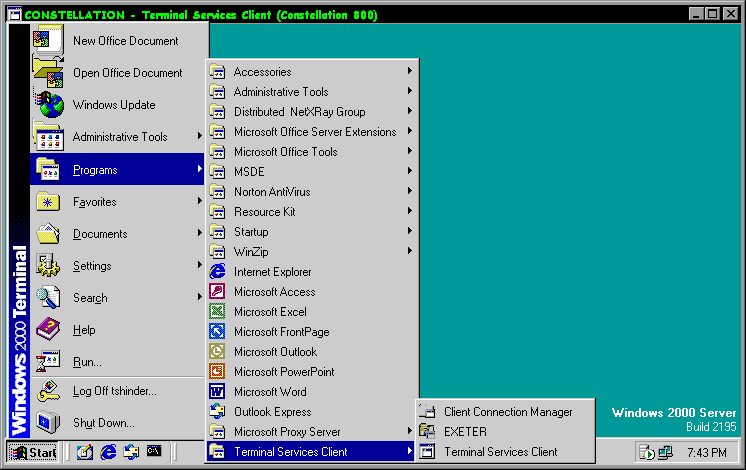Launch Microsoft Word from Programs list
Image resolution: width=746 pixels, height=470 pixels.
coord(270,392)
